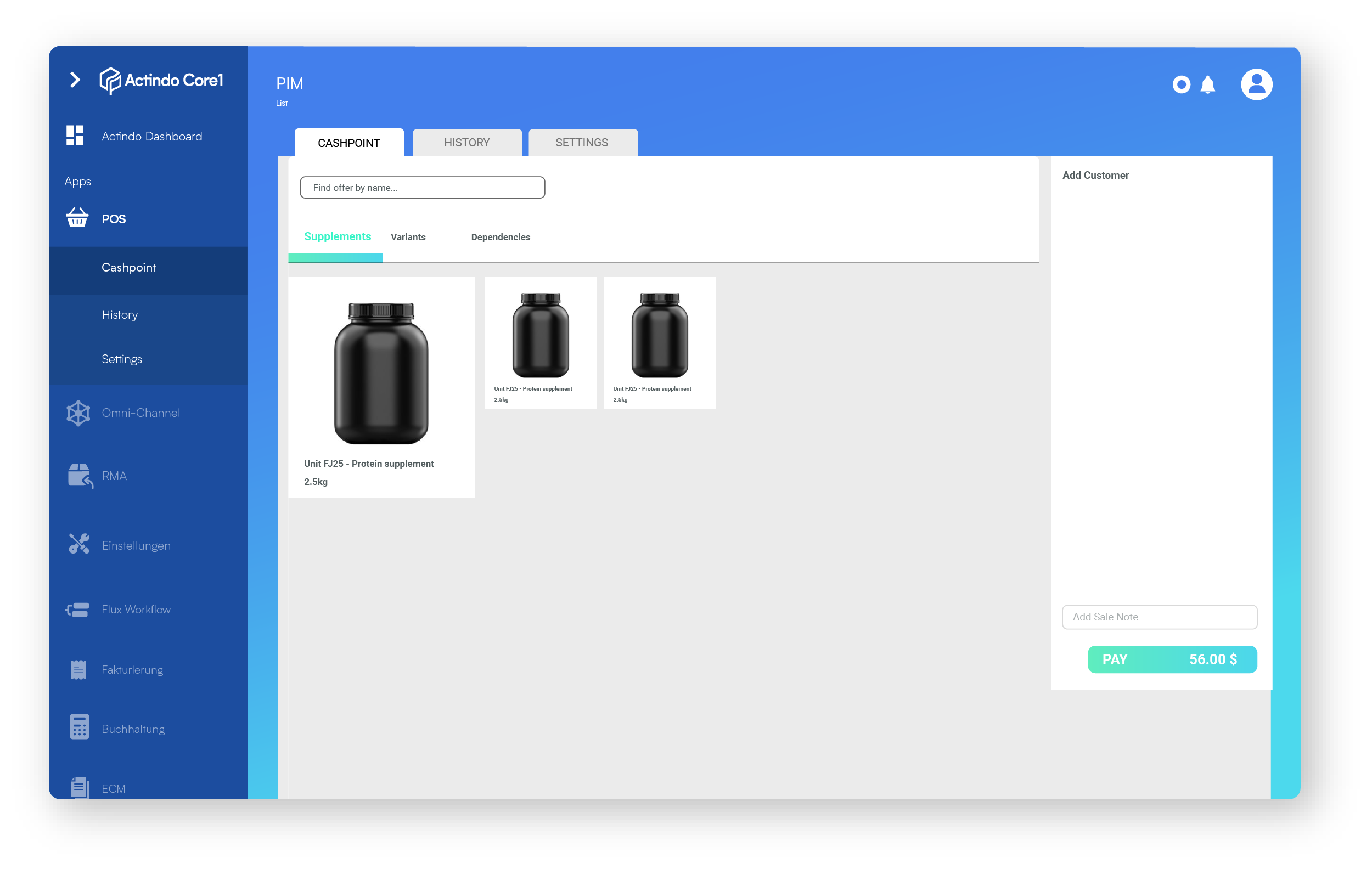
Task: Click the RMA return box icon
Action: coord(80,476)
